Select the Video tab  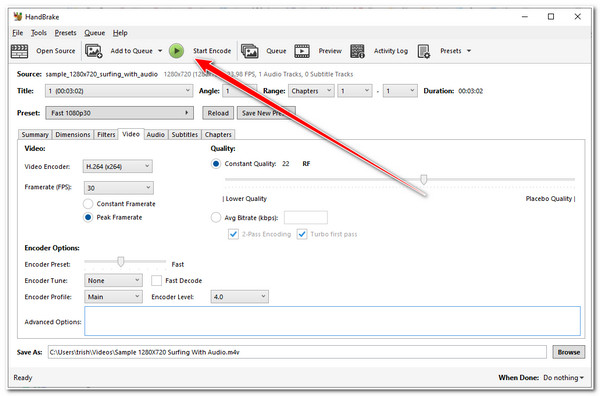131,134
